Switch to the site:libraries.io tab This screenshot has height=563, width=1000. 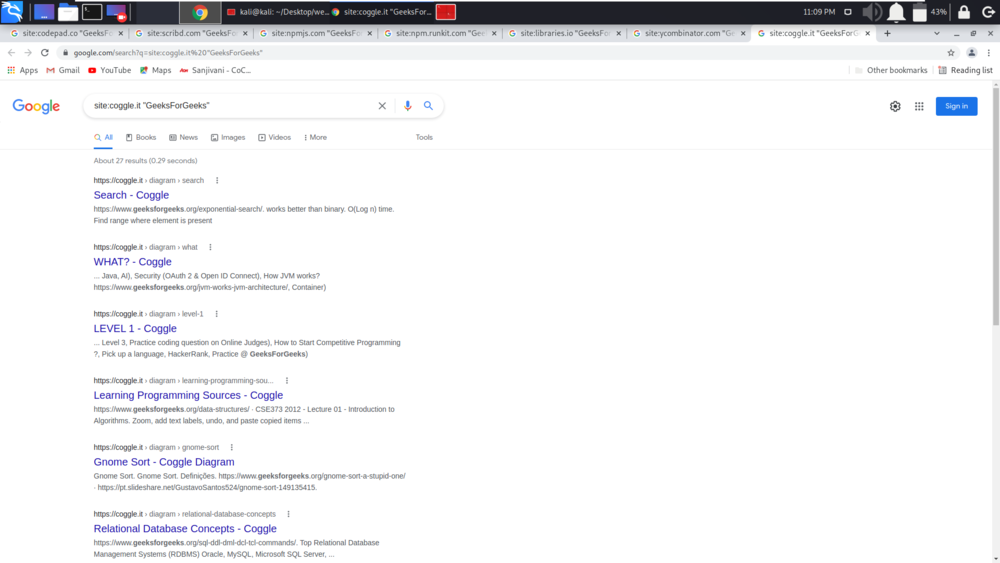point(564,33)
